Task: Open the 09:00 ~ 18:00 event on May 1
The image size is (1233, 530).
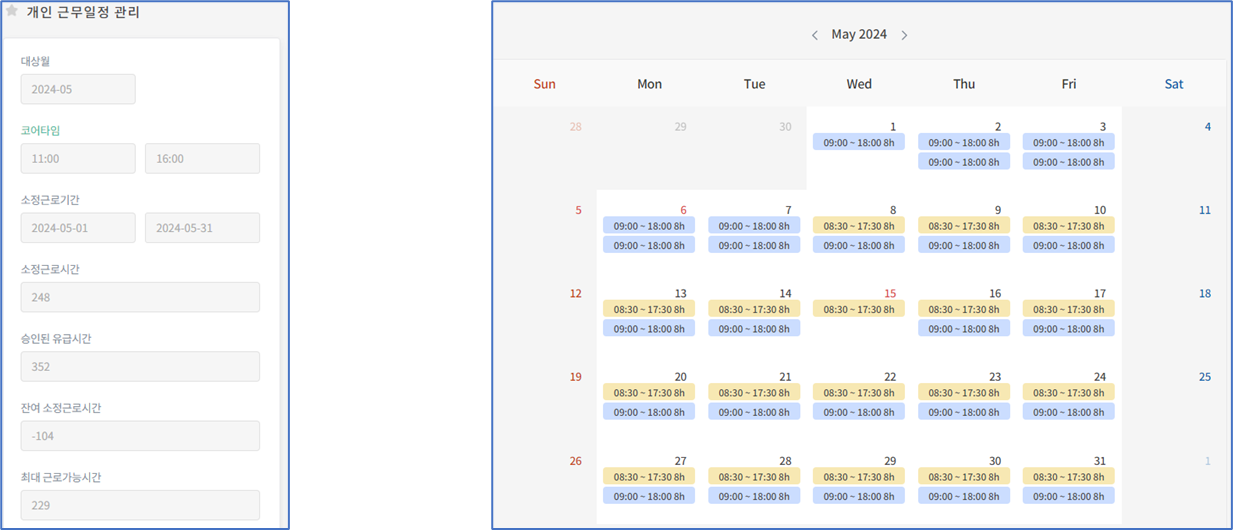Action: [x=858, y=143]
